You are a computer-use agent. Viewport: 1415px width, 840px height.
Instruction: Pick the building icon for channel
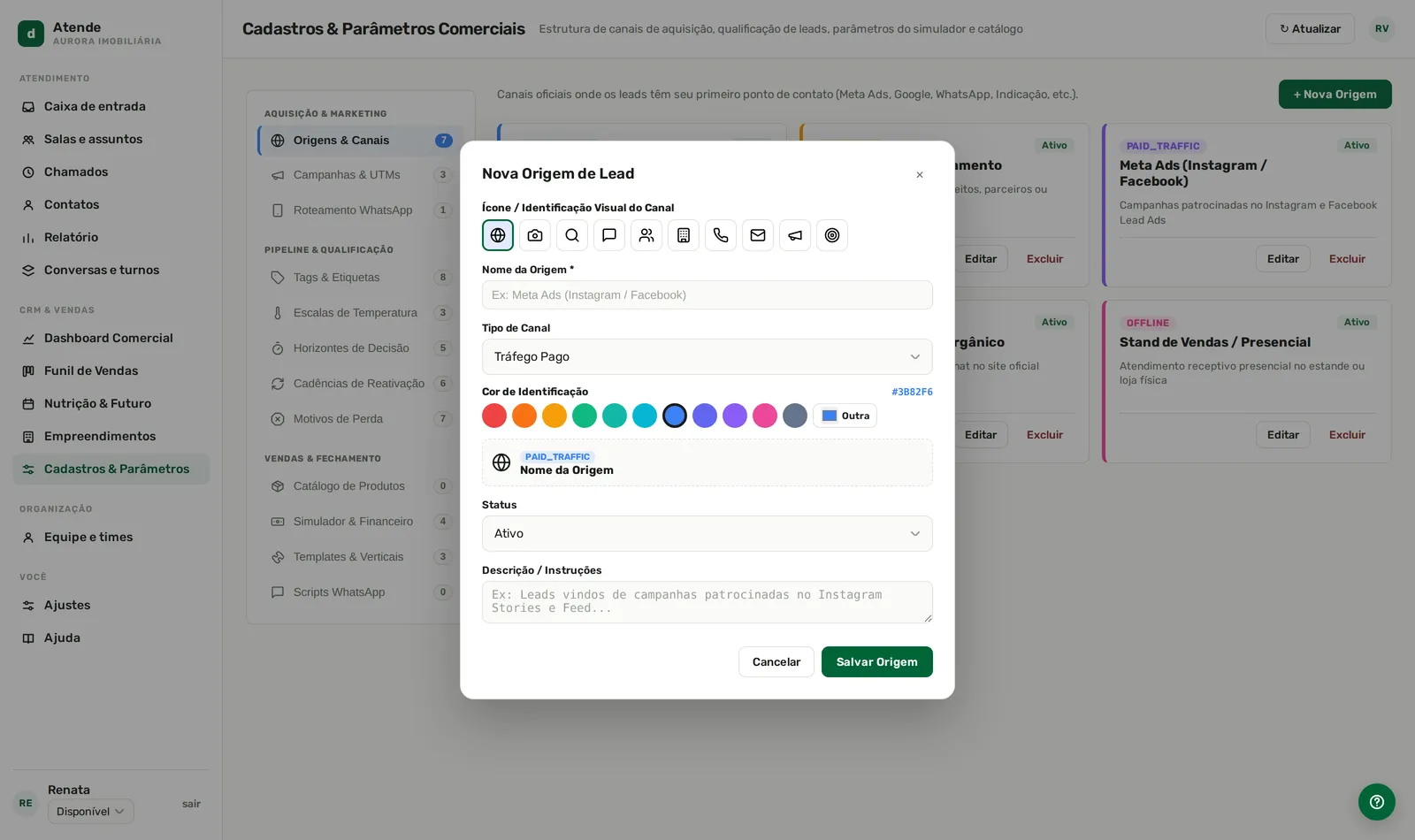pyautogui.click(x=684, y=235)
